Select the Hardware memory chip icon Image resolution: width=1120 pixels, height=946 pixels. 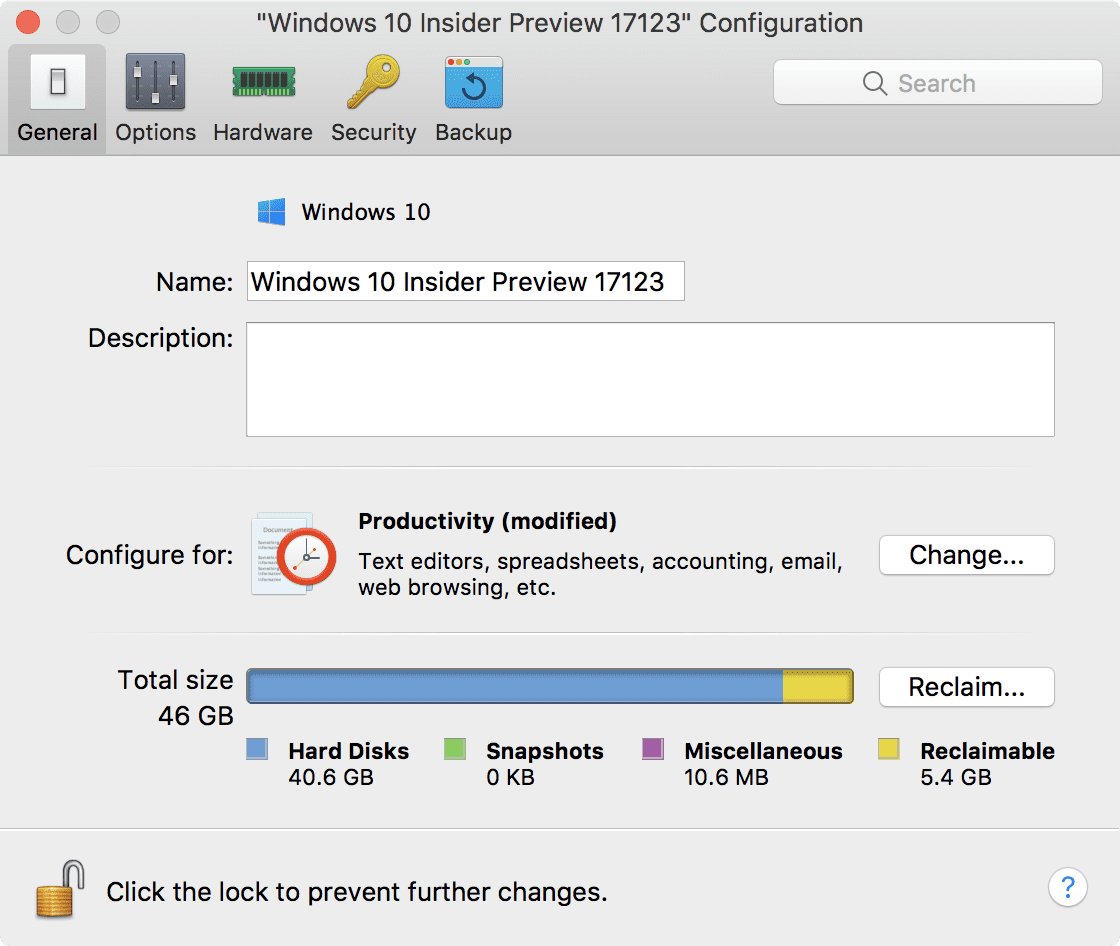point(264,81)
